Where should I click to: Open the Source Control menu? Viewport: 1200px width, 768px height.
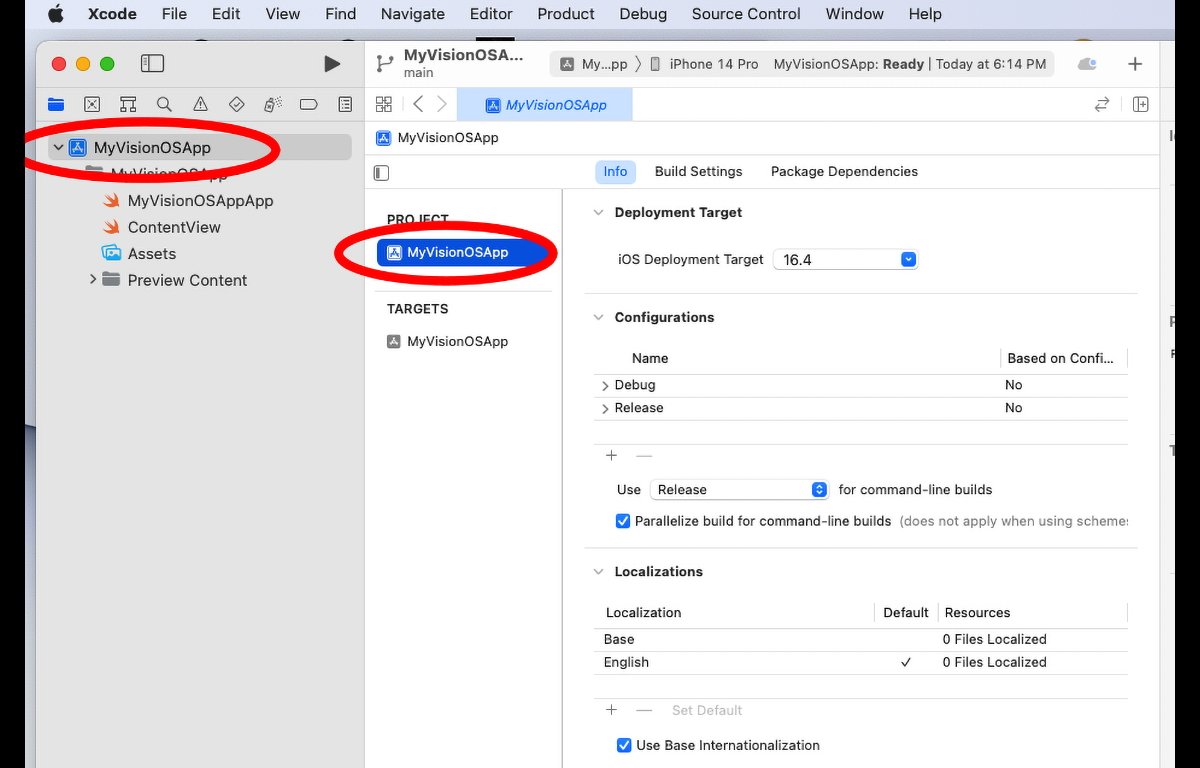[746, 14]
